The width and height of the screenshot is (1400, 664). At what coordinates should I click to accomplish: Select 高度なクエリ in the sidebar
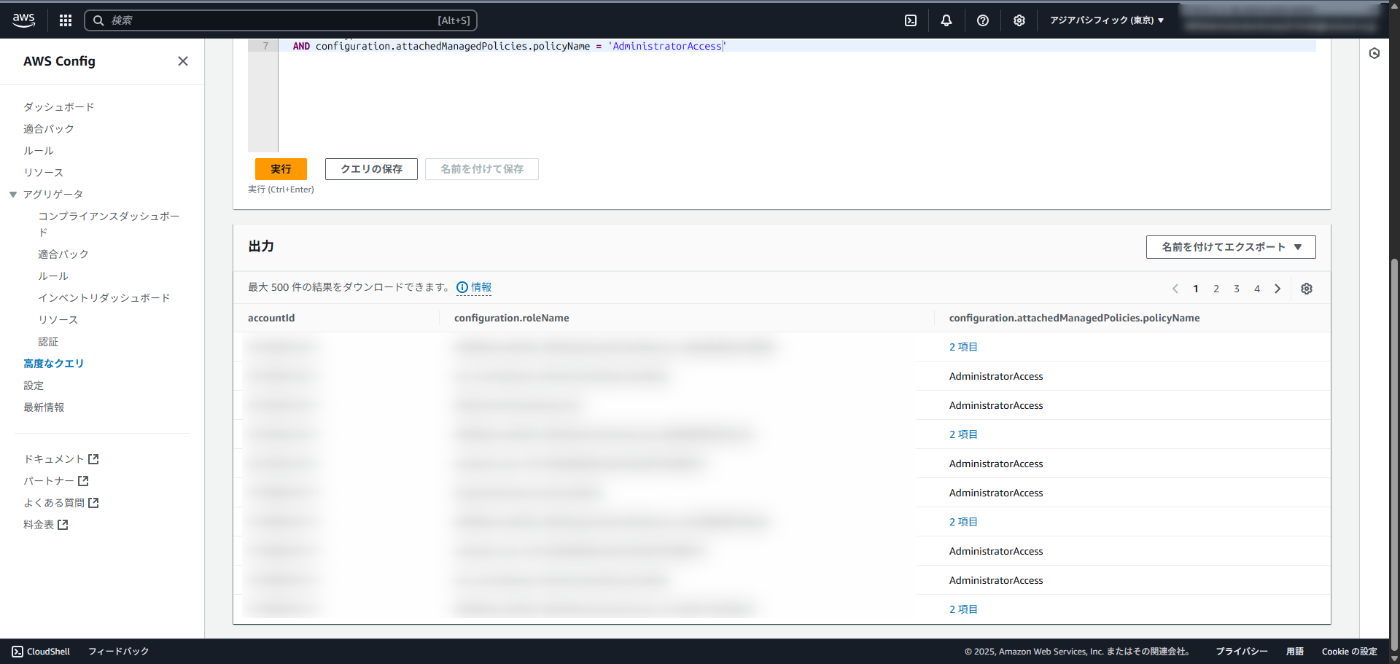[54, 364]
